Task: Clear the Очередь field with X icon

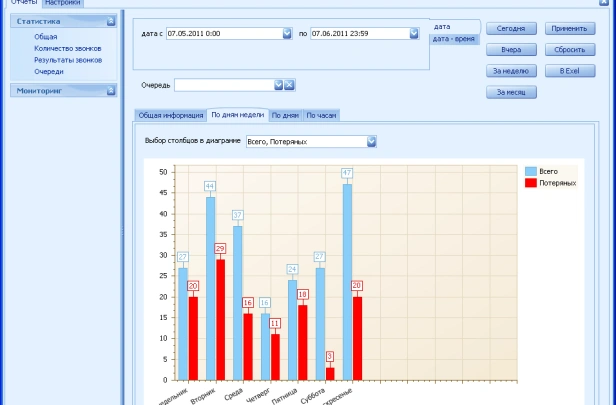Action: click(289, 85)
